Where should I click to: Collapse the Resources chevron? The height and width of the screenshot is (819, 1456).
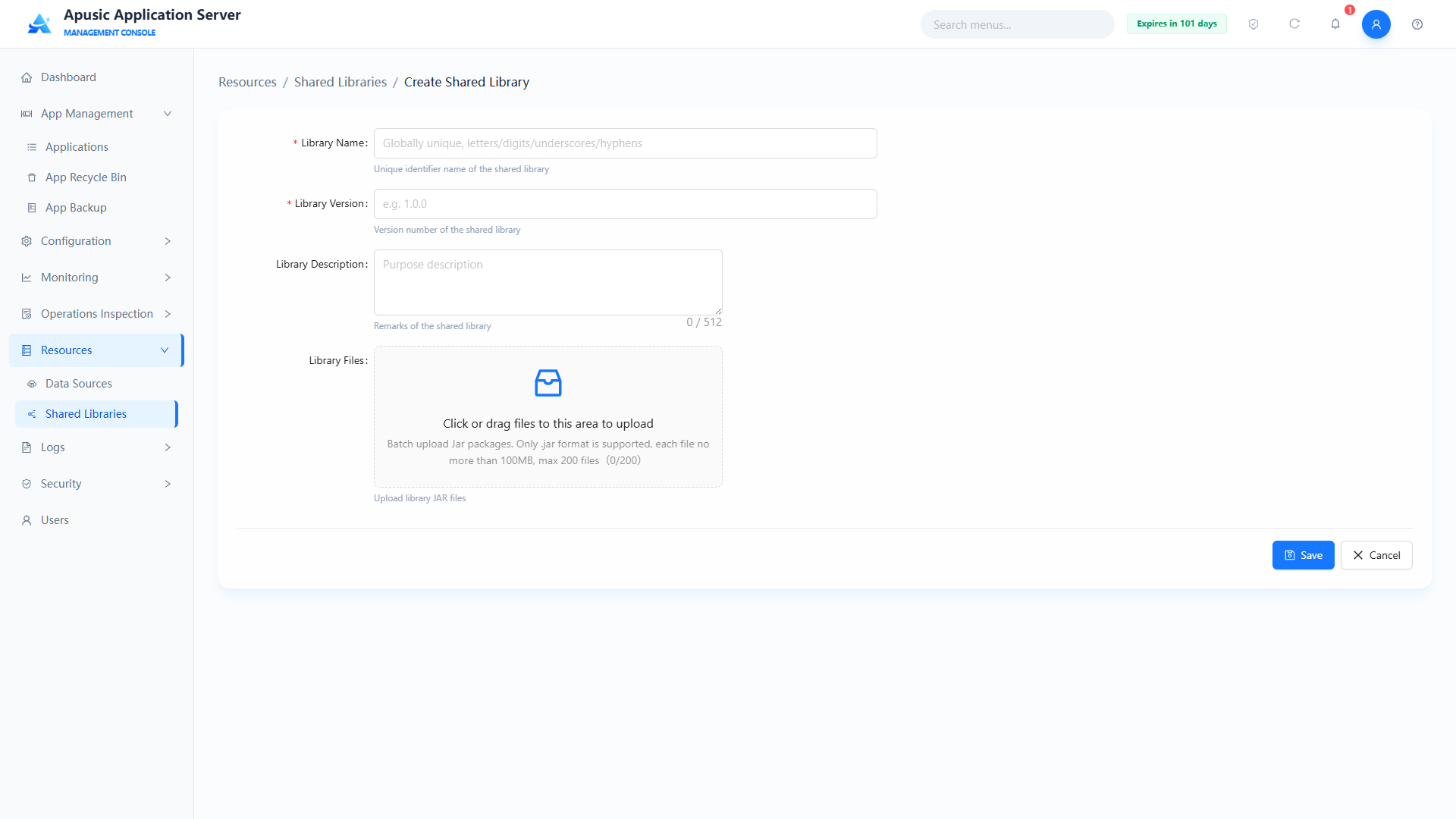click(x=165, y=350)
